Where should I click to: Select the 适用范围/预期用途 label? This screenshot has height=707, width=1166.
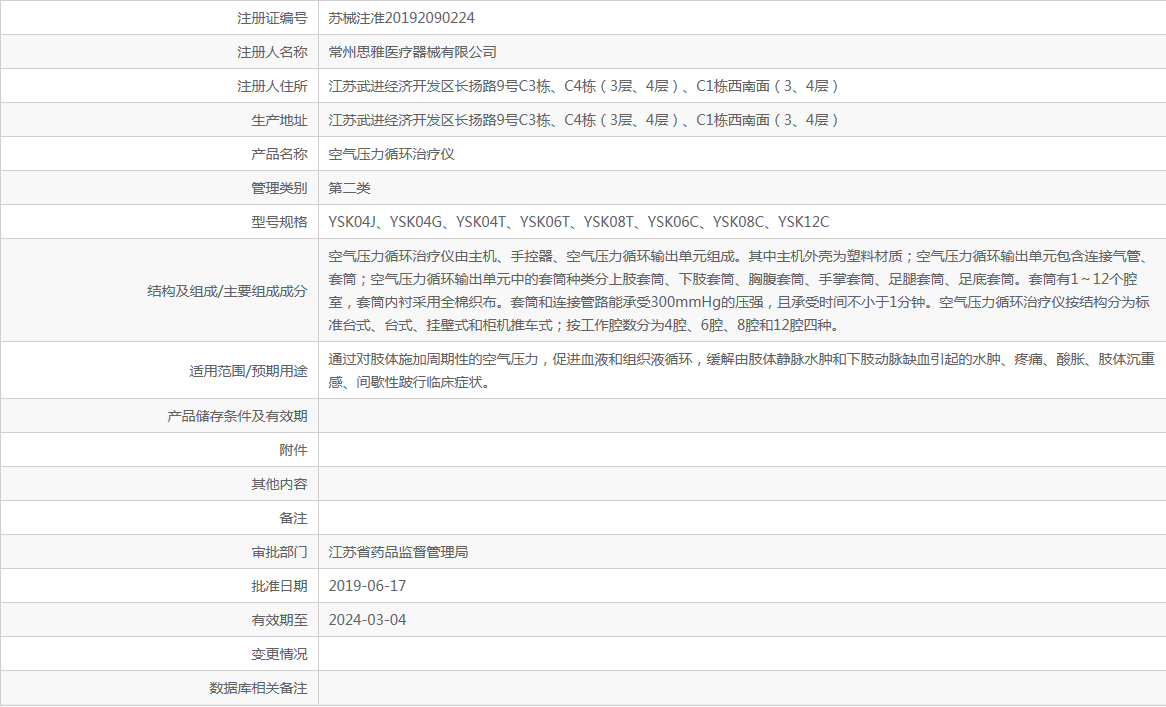click(248, 370)
